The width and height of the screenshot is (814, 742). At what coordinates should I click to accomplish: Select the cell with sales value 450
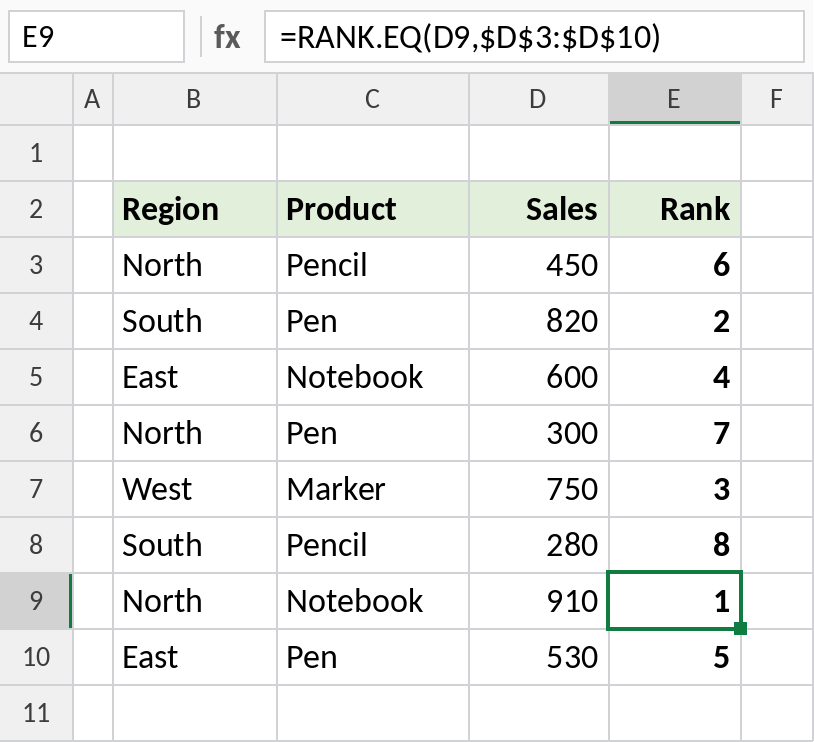539,265
